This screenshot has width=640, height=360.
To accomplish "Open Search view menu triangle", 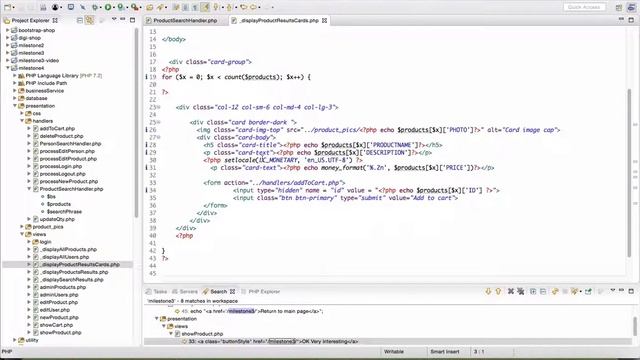I will point(613,290).
